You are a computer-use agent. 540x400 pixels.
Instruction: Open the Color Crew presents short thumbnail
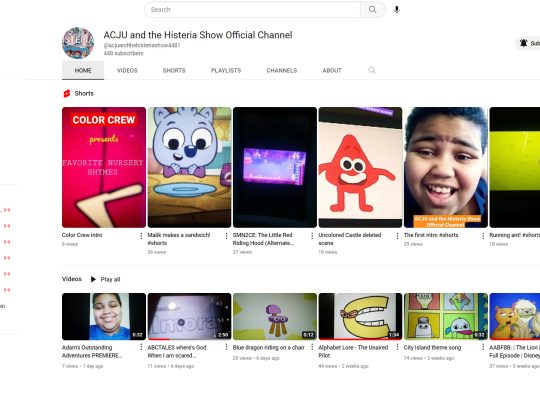click(104, 167)
